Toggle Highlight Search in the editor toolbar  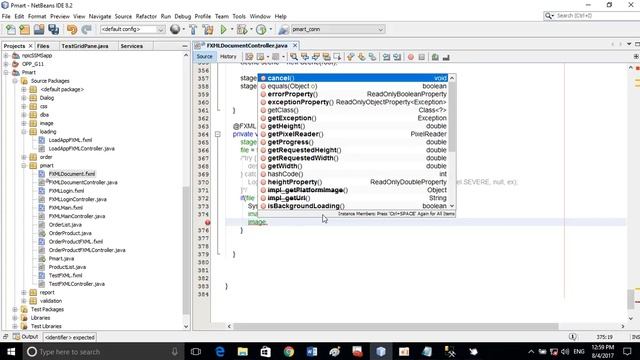326,57
